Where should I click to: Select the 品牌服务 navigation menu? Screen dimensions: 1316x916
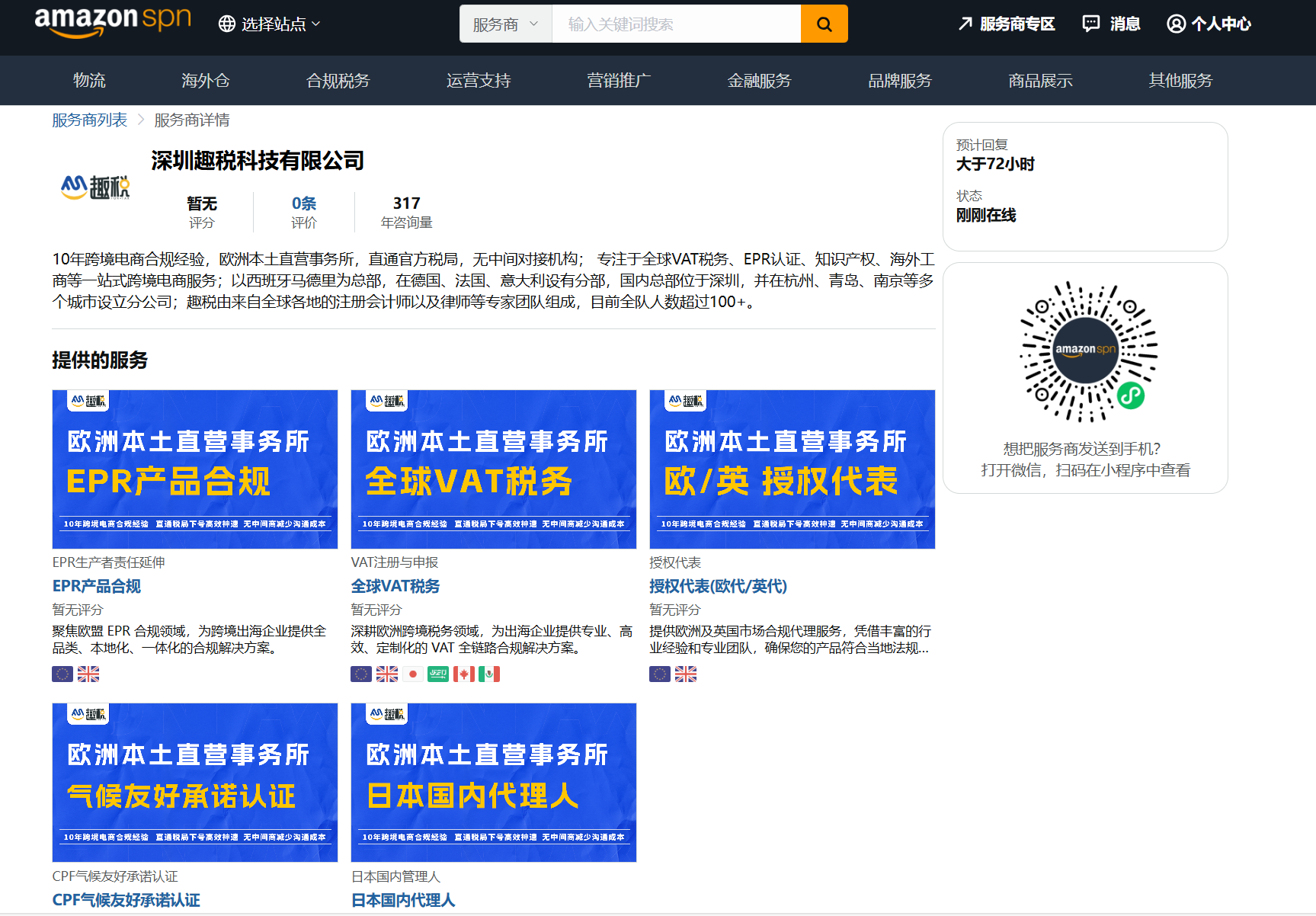(x=900, y=81)
